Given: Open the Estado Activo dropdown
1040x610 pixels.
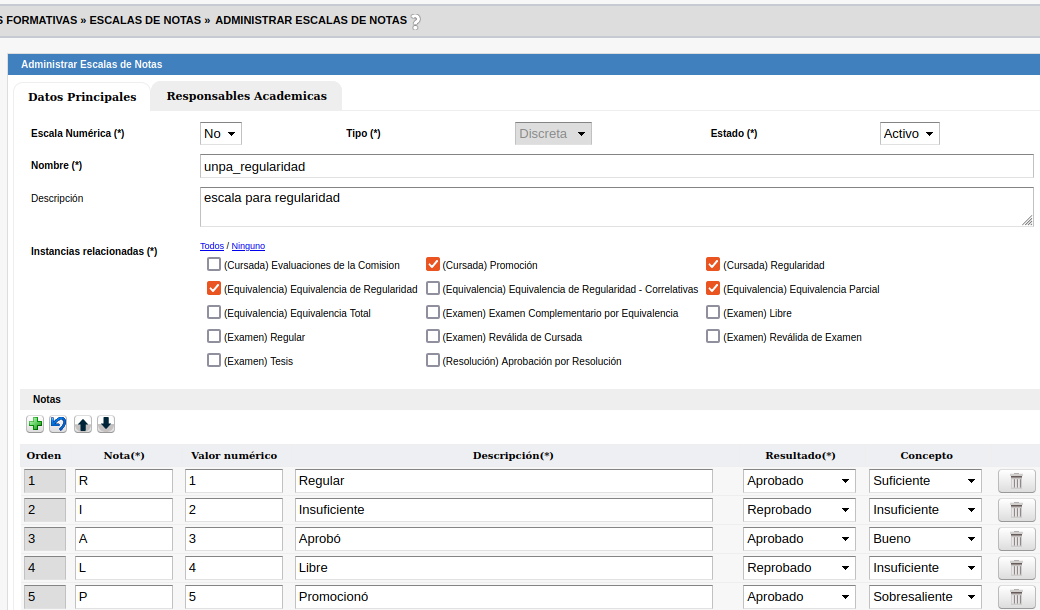Looking at the screenshot, I should [x=909, y=133].
